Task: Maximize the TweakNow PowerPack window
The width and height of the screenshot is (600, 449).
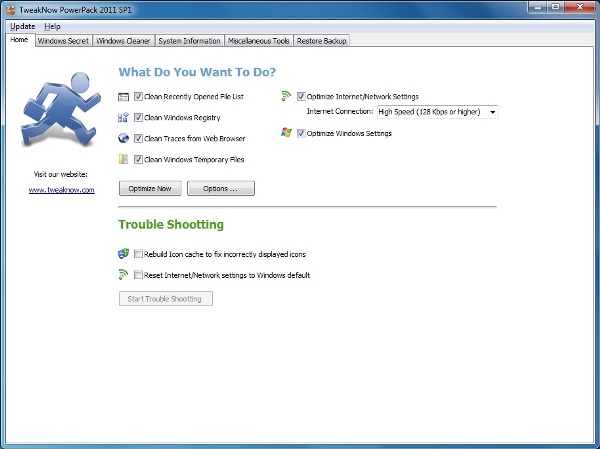Action: coord(555,7)
